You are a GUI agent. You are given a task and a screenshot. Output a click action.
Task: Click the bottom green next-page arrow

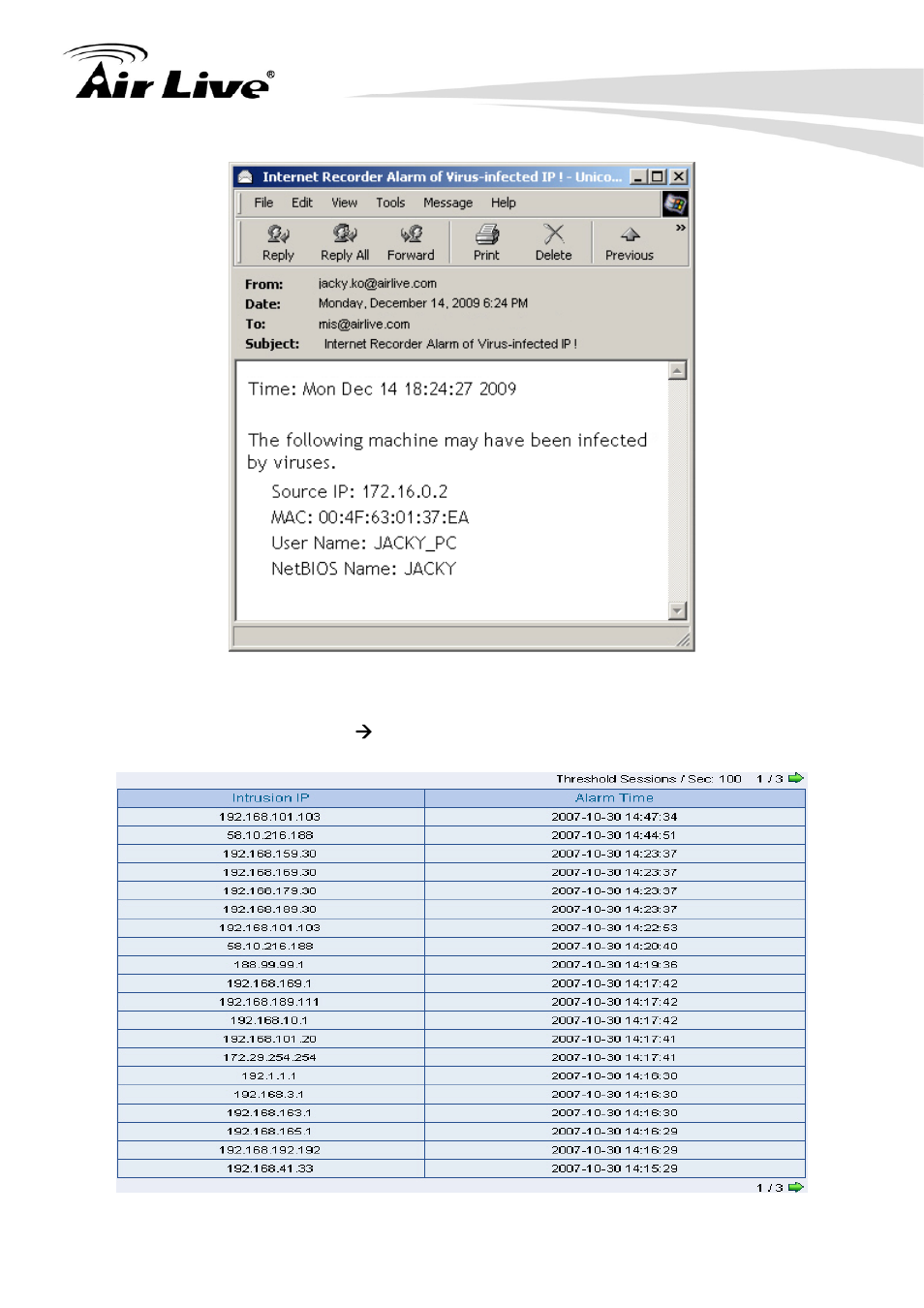796,1187
